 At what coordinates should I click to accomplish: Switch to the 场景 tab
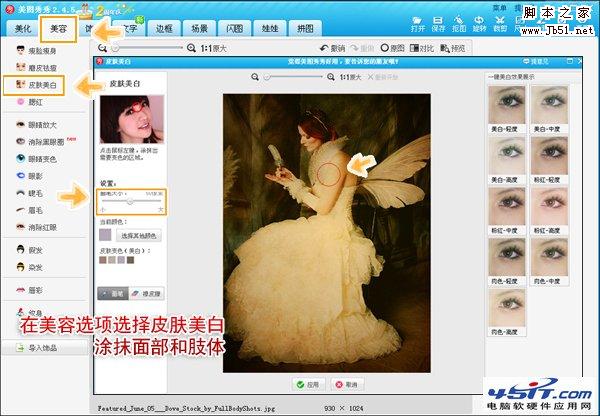[199, 29]
